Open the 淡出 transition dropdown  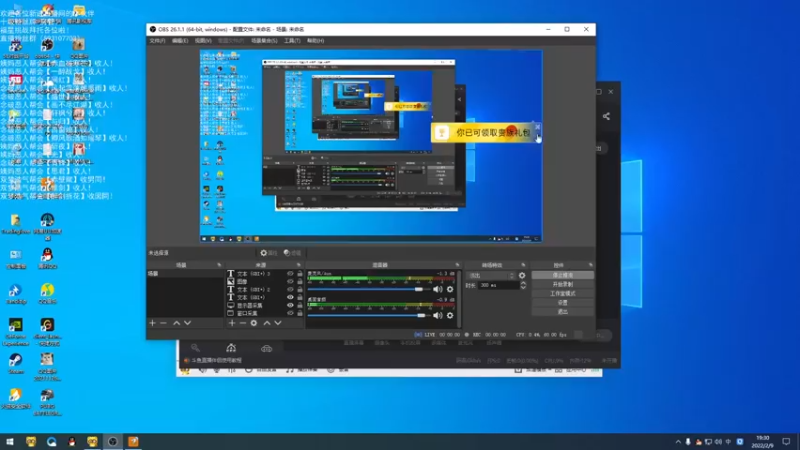(x=492, y=276)
